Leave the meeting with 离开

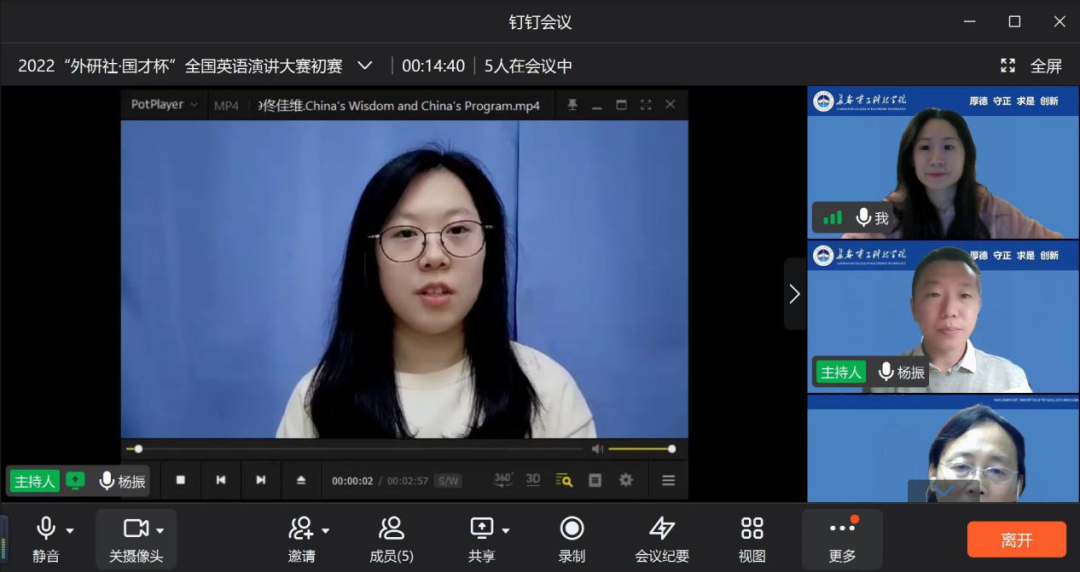(x=1017, y=540)
